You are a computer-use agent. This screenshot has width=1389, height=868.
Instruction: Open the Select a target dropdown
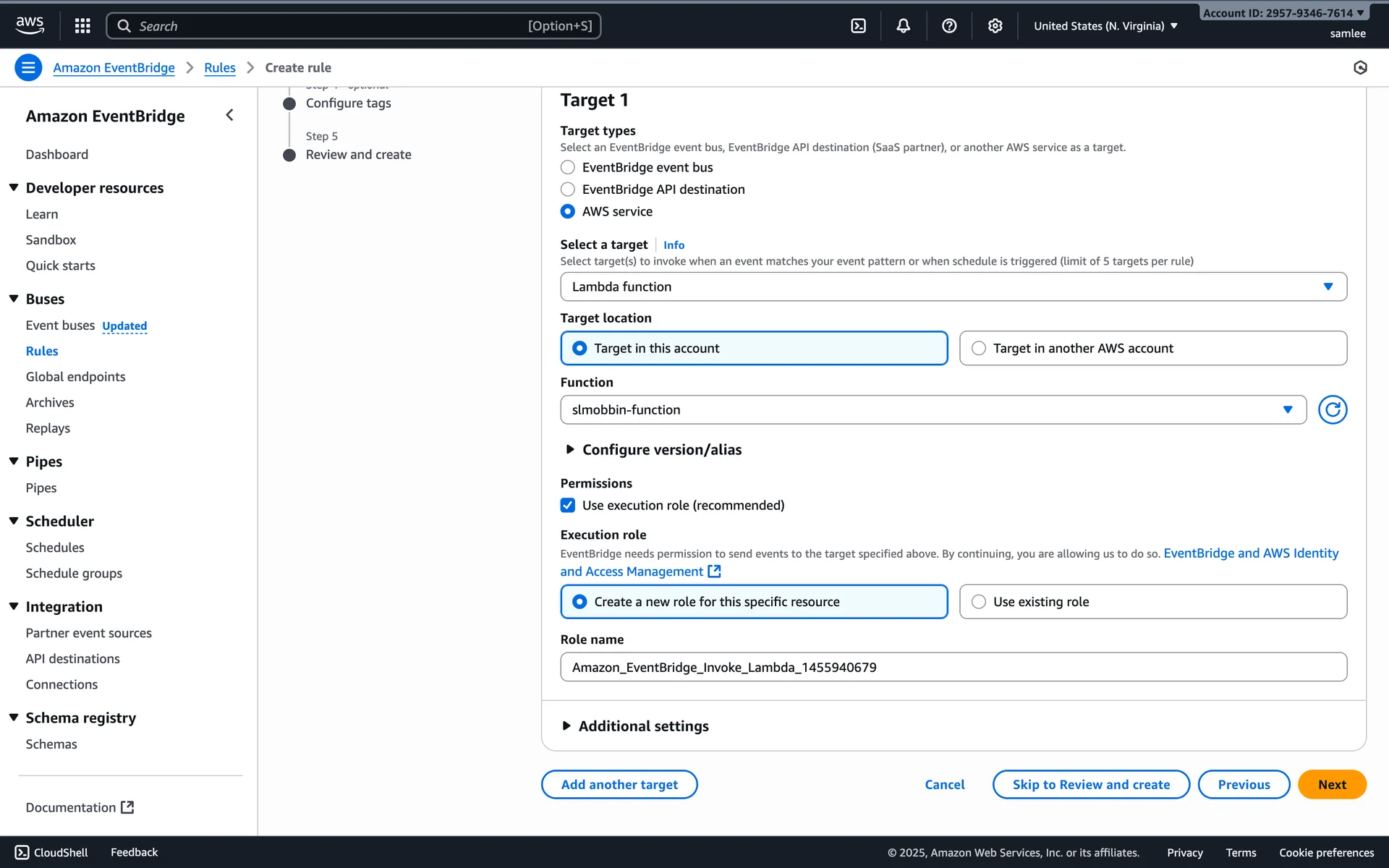point(953,286)
